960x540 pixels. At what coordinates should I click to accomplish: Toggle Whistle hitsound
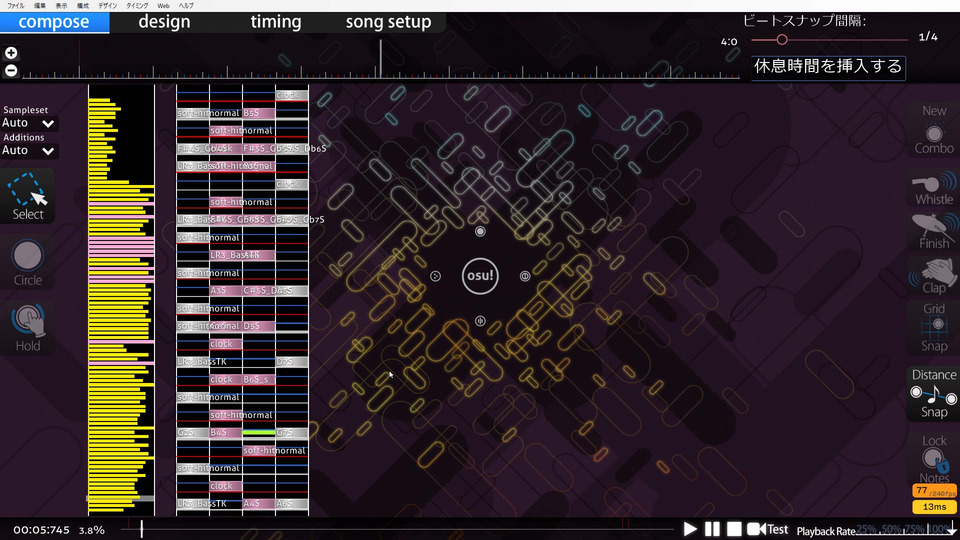pos(934,189)
